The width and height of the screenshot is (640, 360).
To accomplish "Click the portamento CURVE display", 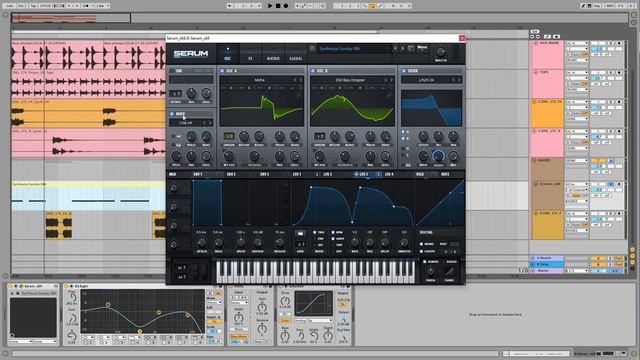I will coord(449,271).
